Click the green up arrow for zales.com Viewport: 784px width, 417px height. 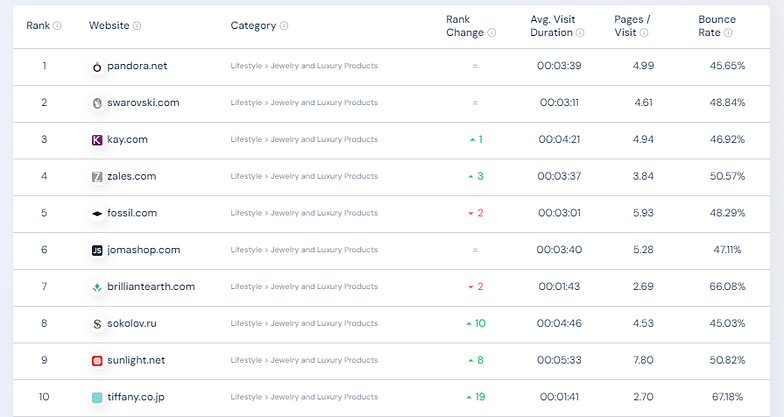470,176
